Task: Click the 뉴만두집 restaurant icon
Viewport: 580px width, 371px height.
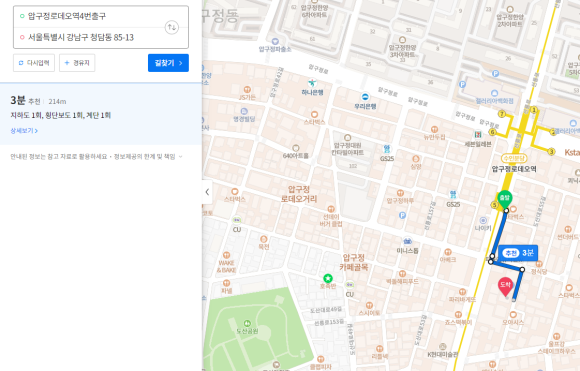Action: click(434, 129)
